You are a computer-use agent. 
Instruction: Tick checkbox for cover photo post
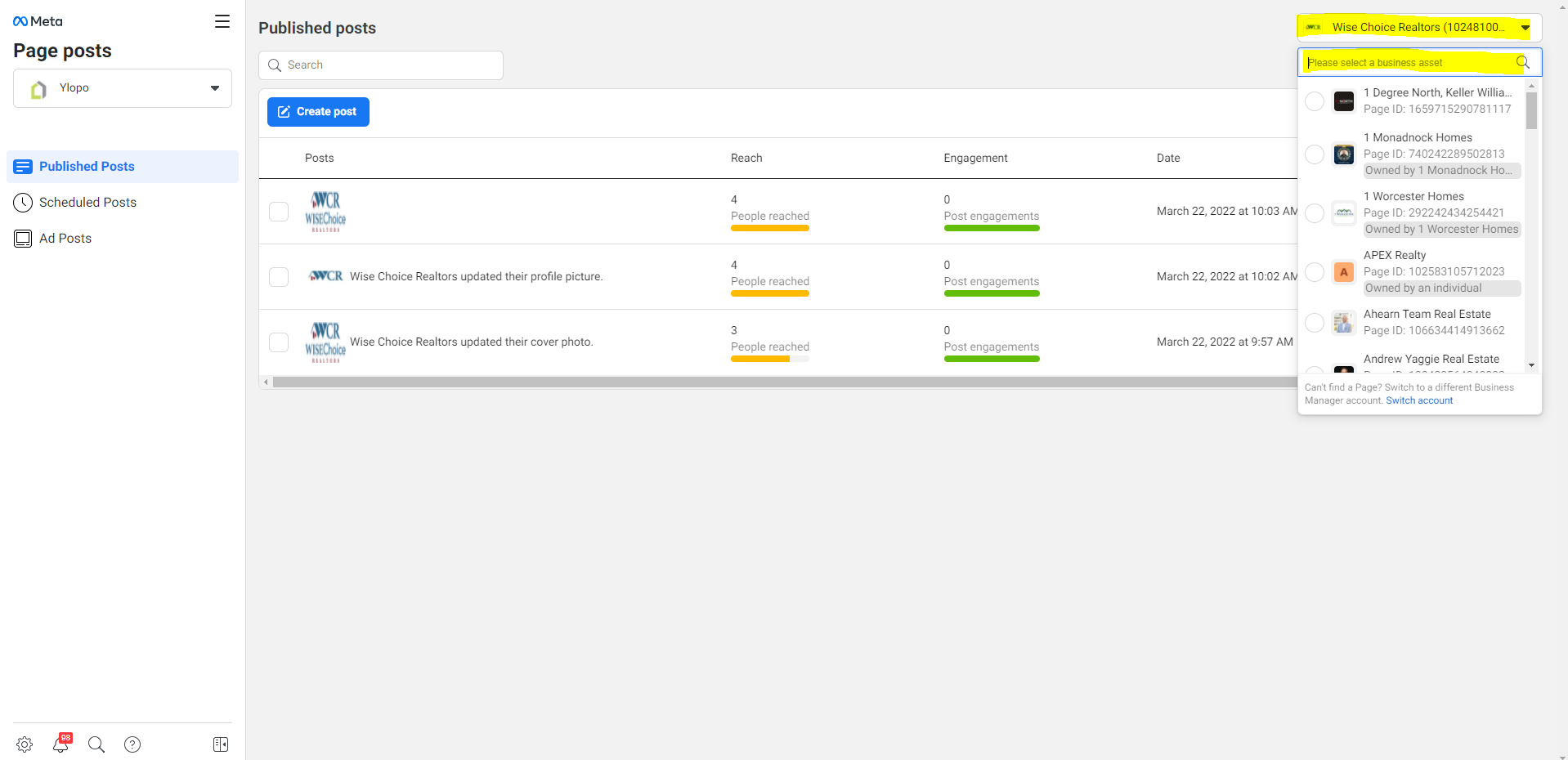279,342
